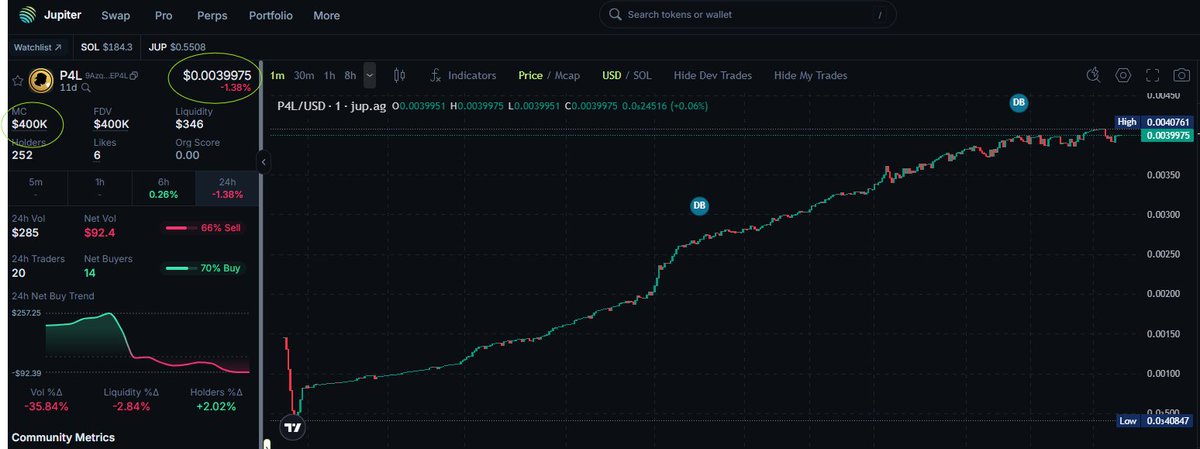Image resolution: width=1200 pixels, height=449 pixels.
Task: Set chart currency to SOL
Action: pyautogui.click(x=643, y=75)
